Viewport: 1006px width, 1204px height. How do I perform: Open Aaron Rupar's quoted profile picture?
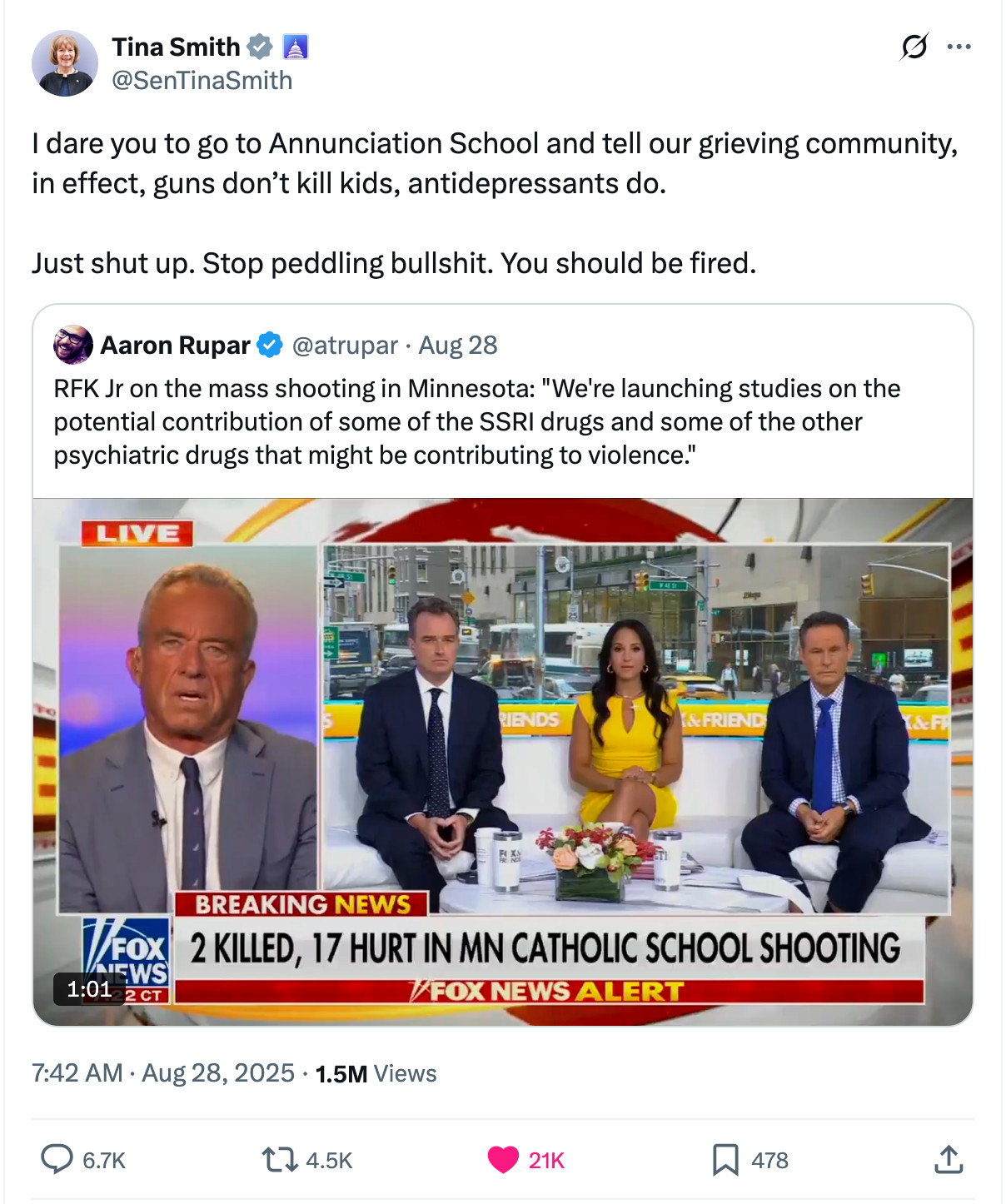(x=73, y=345)
